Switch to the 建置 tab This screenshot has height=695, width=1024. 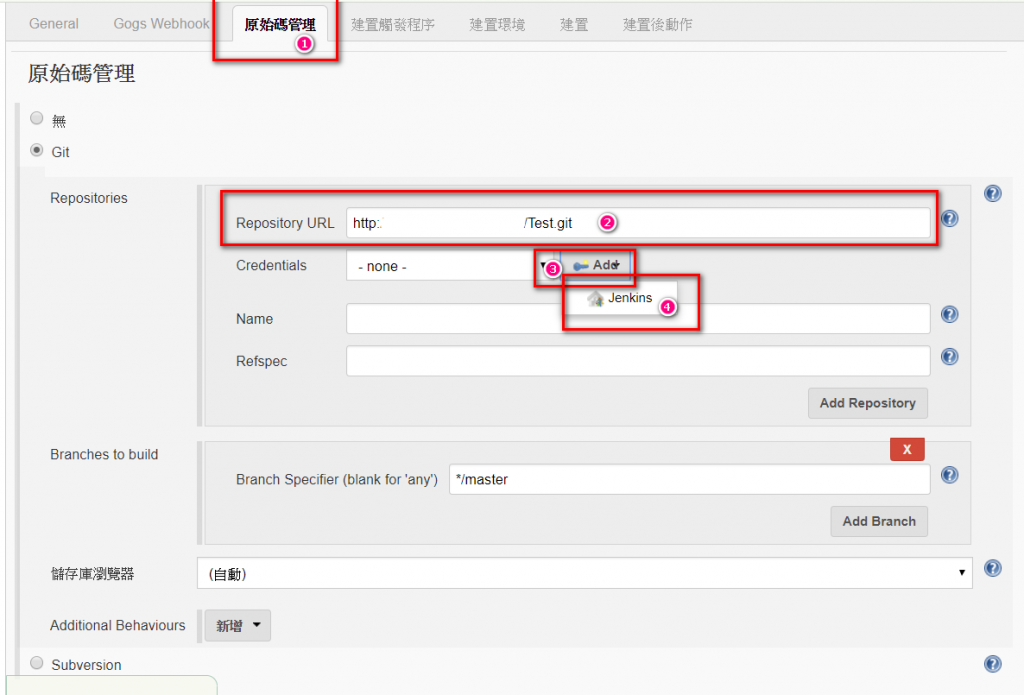click(574, 25)
